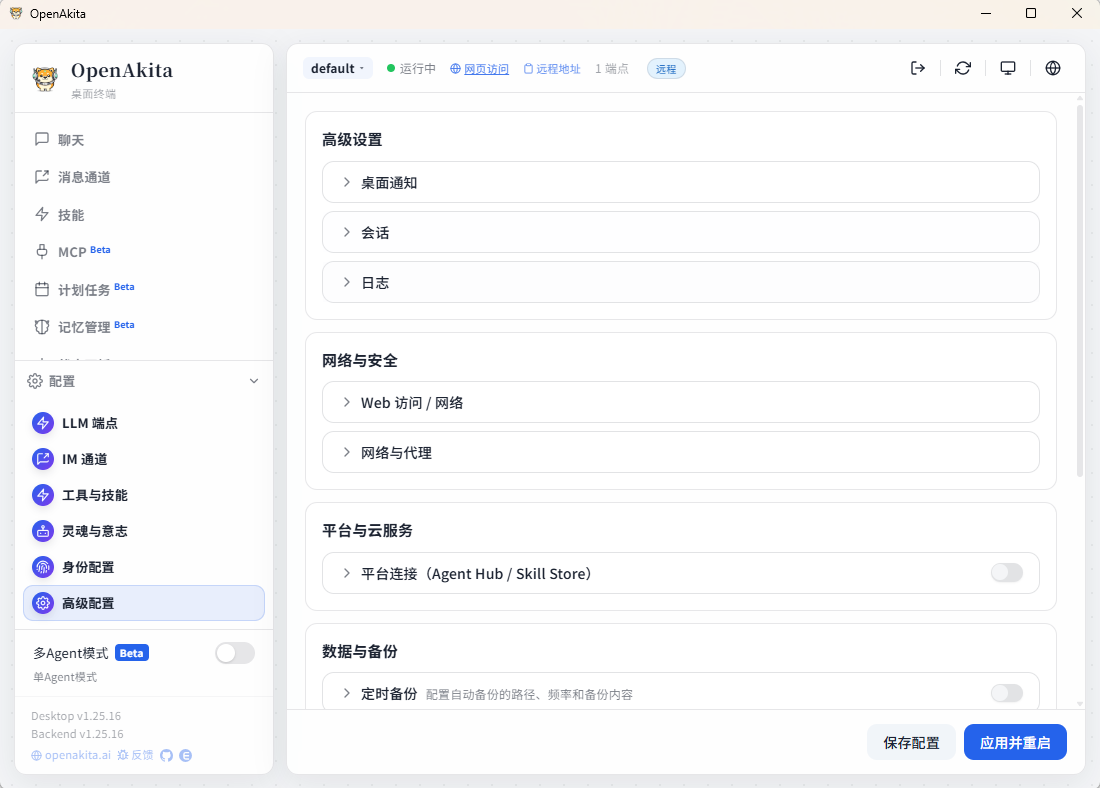Select LLM 端点 label in the sidebar
1100x788 pixels.
pyautogui.click(x=90, y=423)
